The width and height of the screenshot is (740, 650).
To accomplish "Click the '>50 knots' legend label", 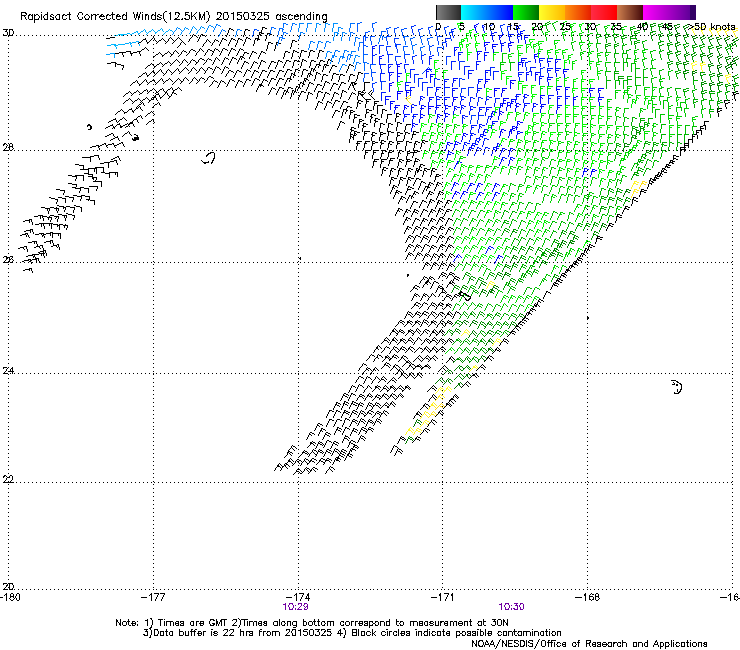I will click(712, 27).
